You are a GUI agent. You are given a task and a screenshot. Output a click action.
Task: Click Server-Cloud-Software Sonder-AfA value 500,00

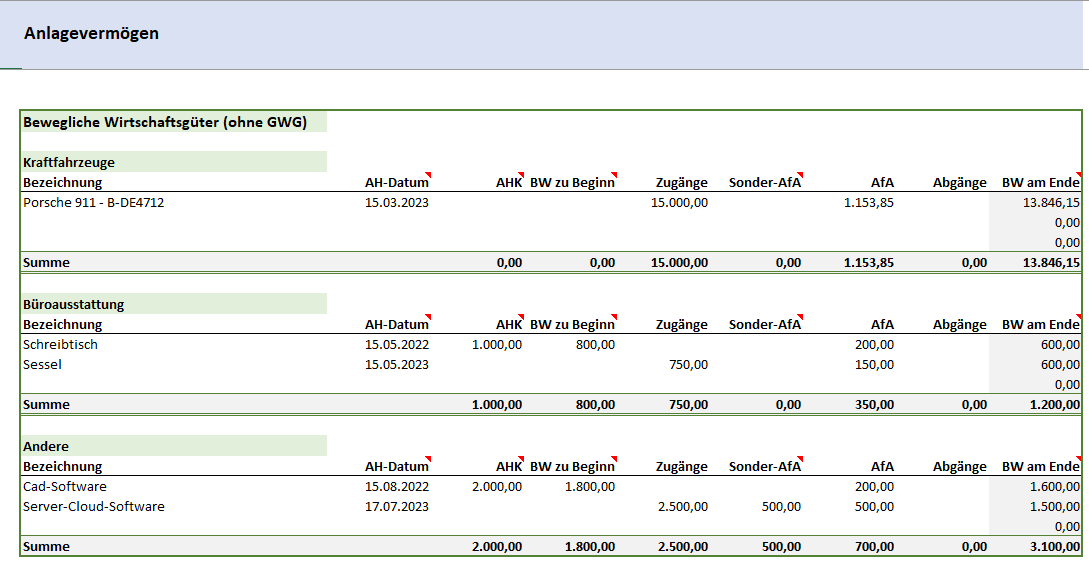click(780, 507)
